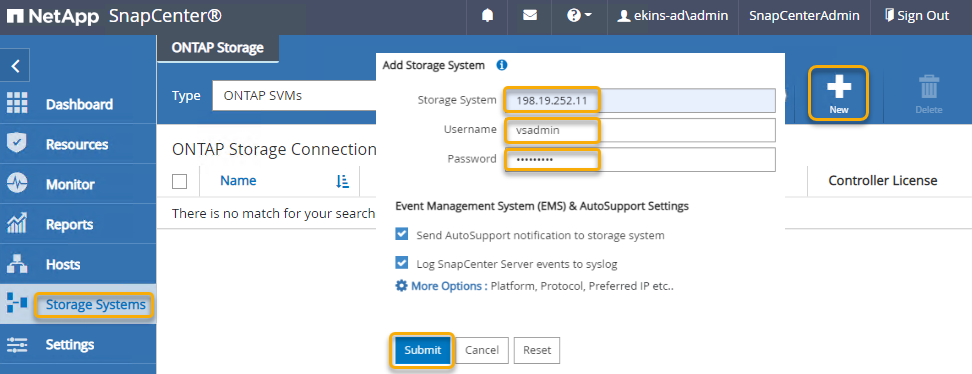This screenshot has height=374, width=972.
Task: Uncheck Log SnapCenter Server events to syslog
Action: pyautogui.click(x=402, y=263)
